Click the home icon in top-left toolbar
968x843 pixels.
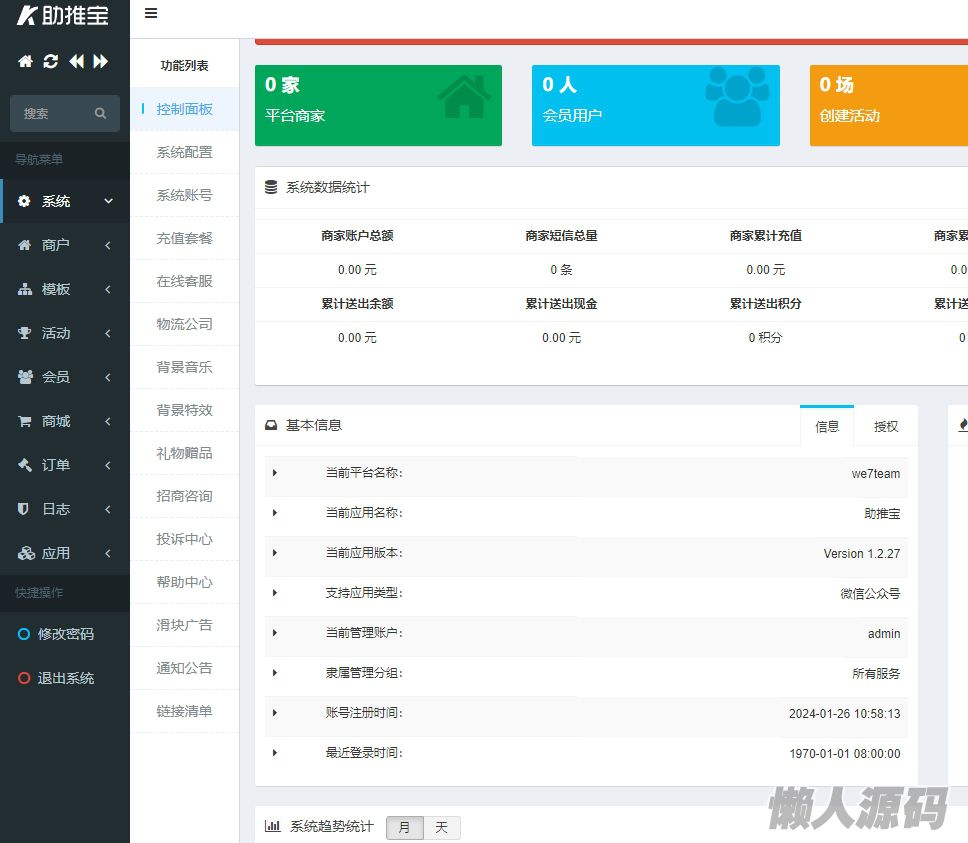click(x=25, y=62)
